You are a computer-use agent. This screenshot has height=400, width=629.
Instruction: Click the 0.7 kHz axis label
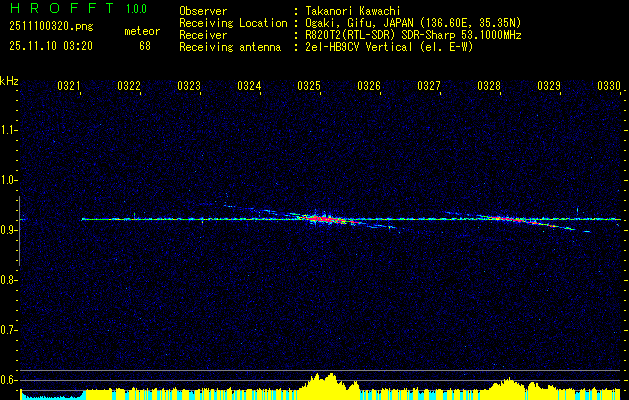coord(8,330)
